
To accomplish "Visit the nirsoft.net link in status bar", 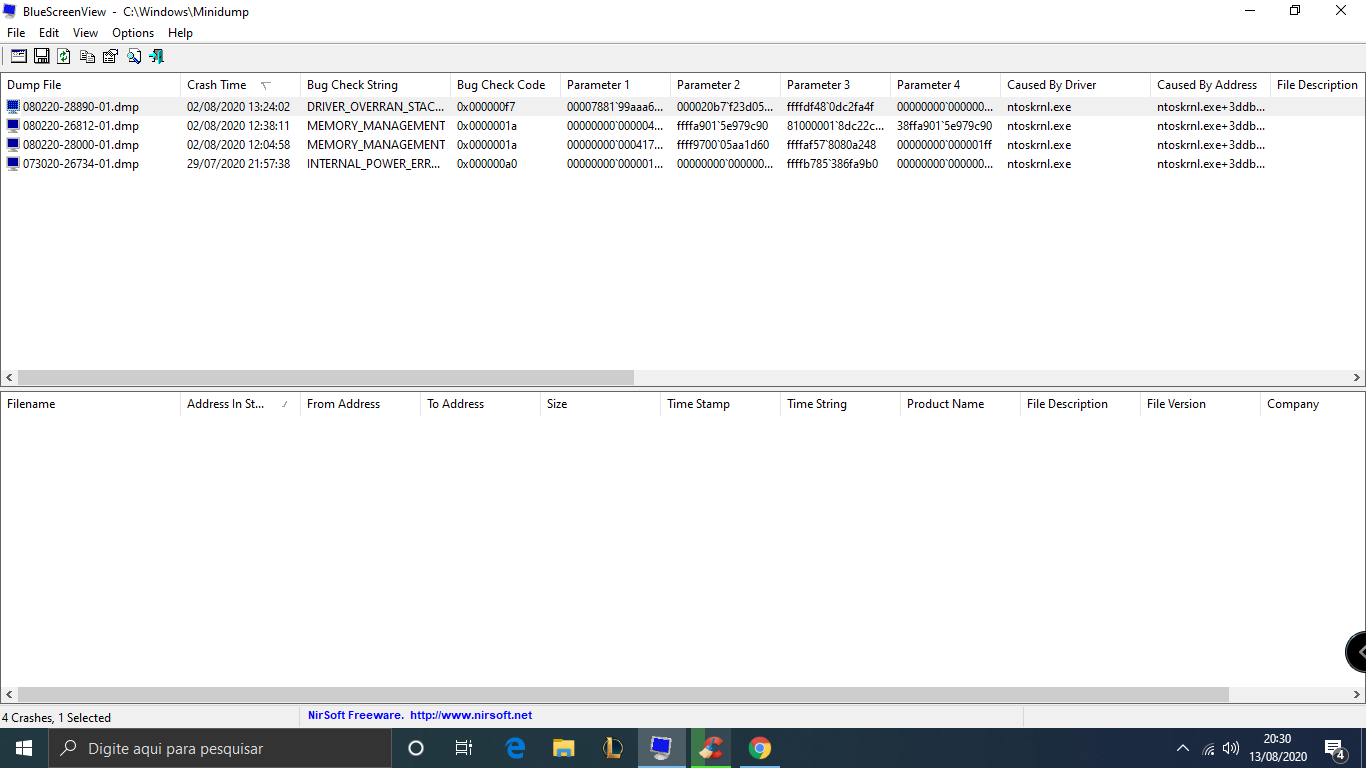I will tap(471, 716).
